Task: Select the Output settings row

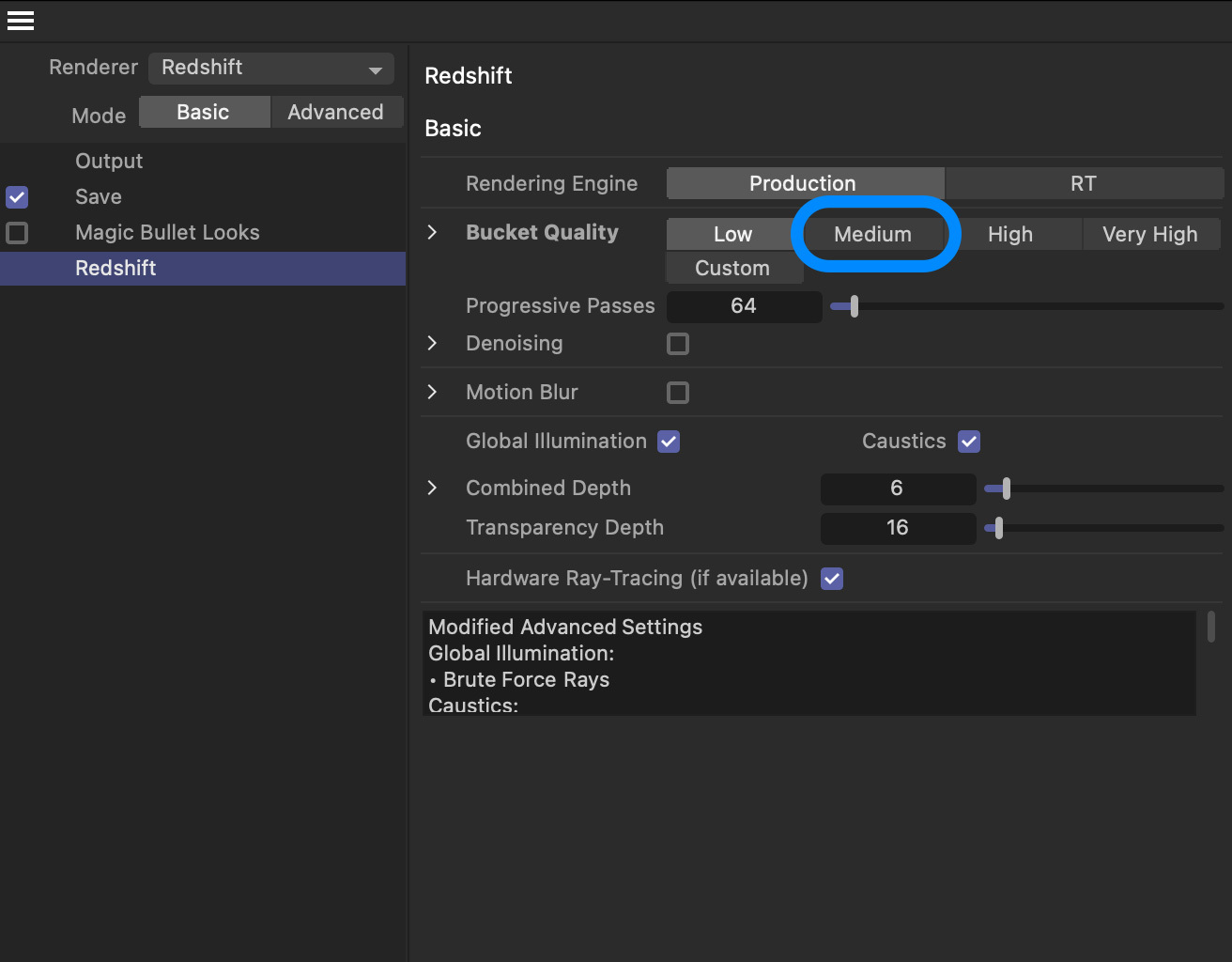Action: (203, 161)
